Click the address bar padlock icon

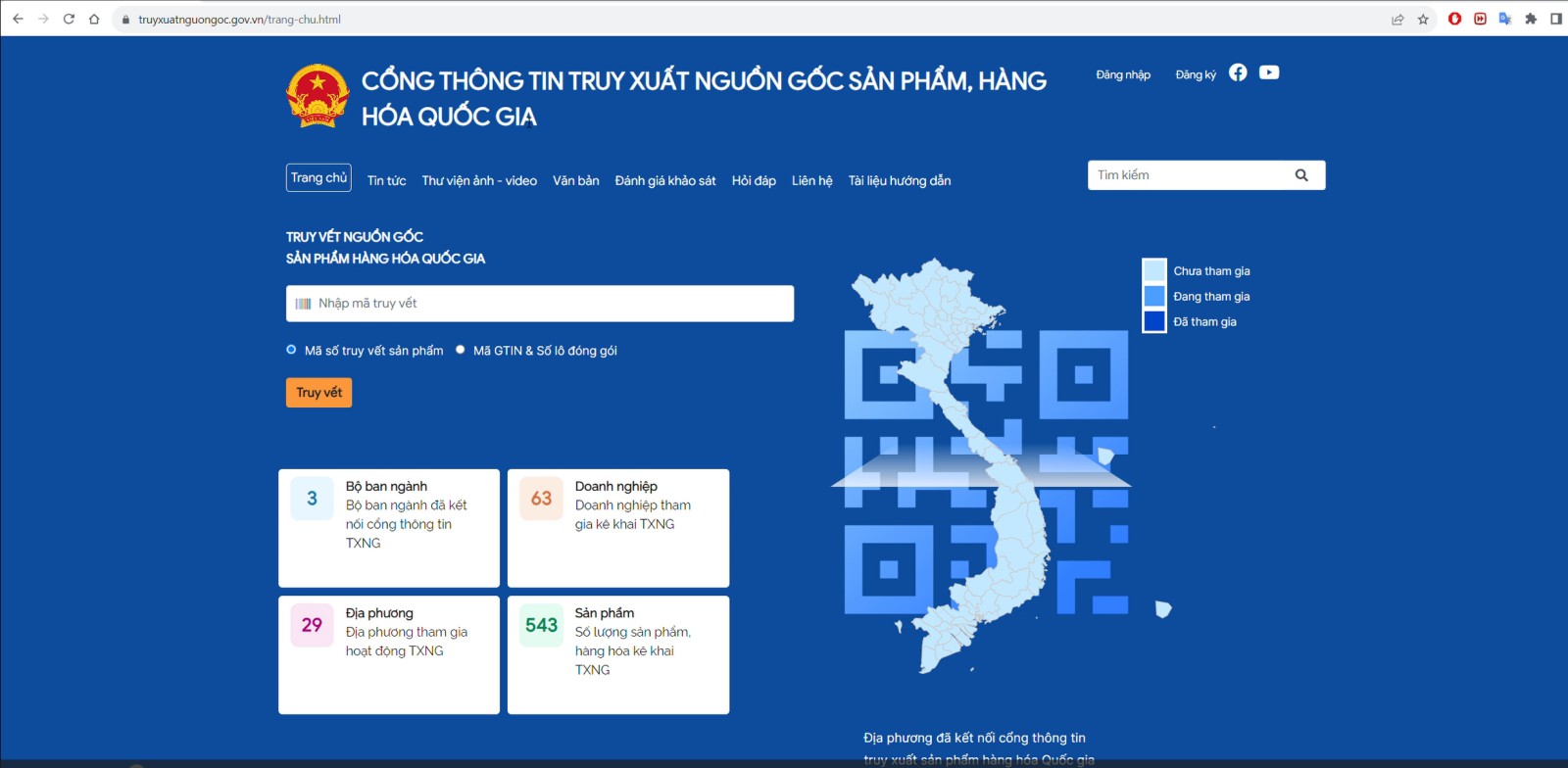click(x=125, y=20)
